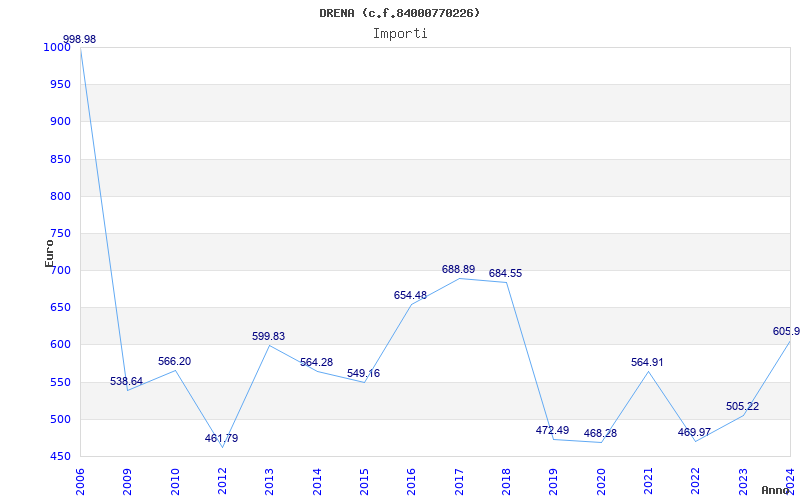The image size is (800, 500).
Task: Click the 800 y-axis tick label
Action: [x=60, y=196]
